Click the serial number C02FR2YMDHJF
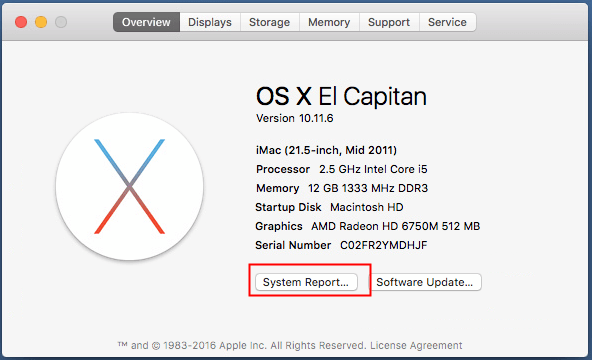 pos(384,245)
